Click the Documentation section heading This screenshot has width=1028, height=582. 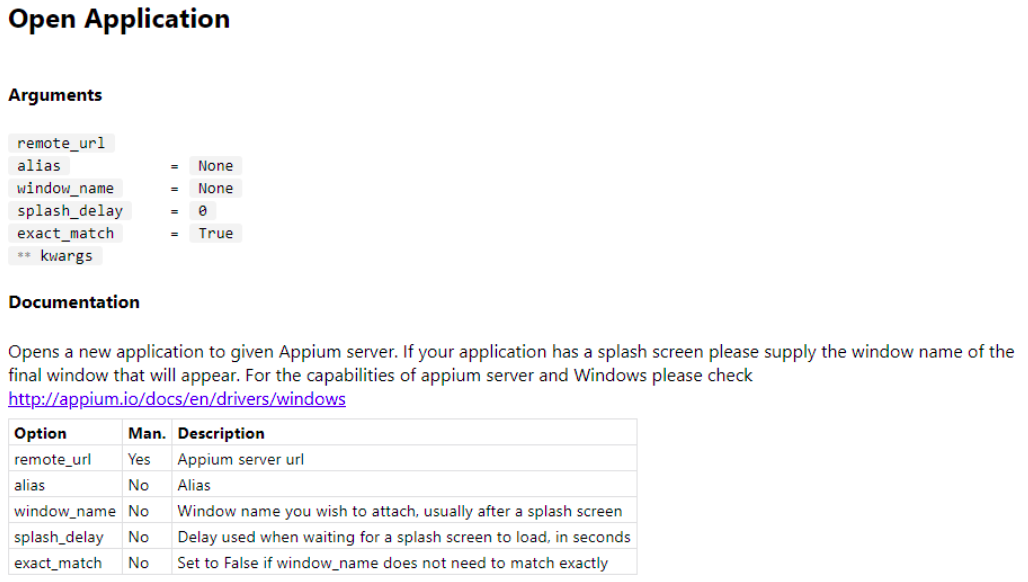74,302
